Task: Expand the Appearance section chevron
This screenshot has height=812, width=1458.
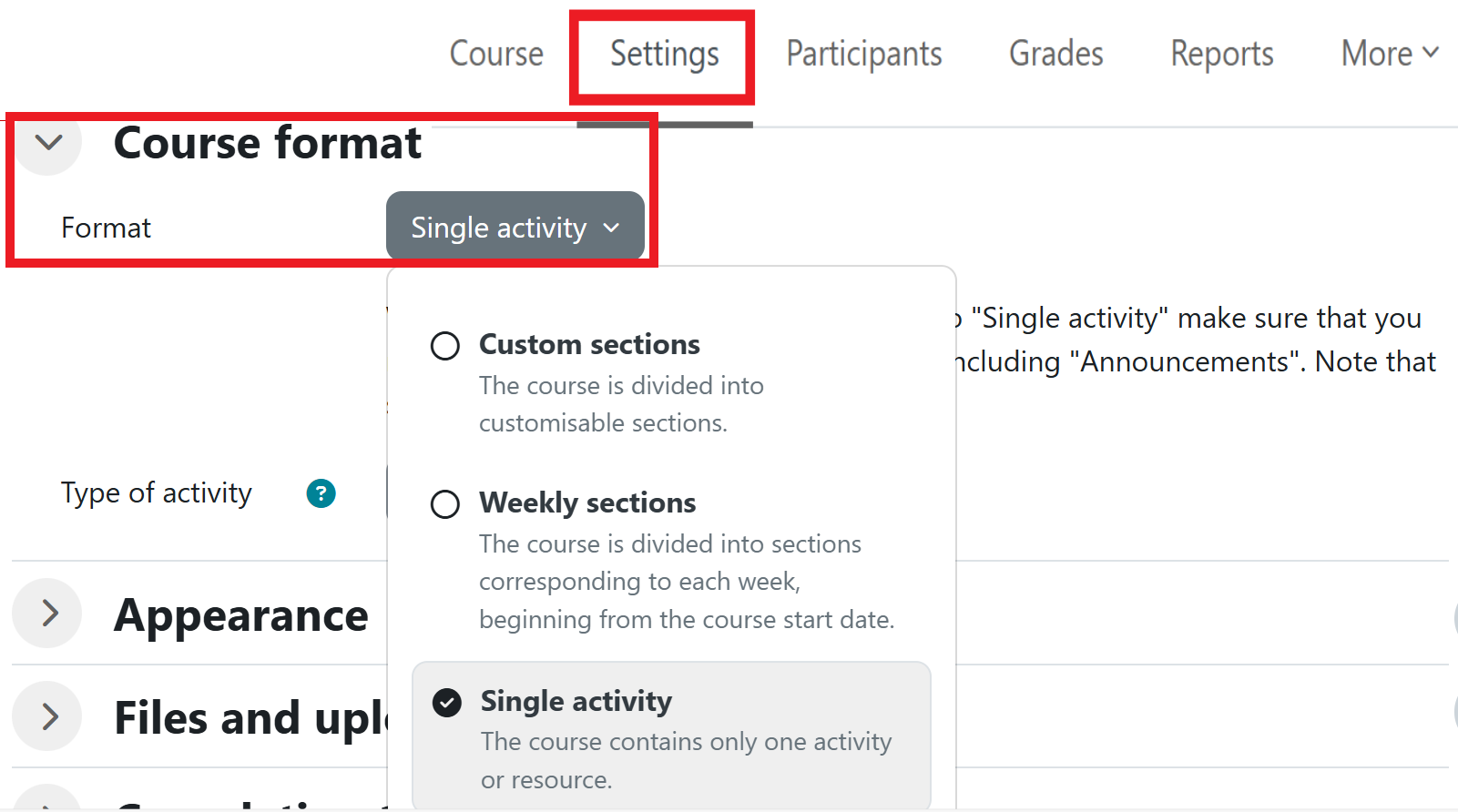Action: click(x=48, y=614)
